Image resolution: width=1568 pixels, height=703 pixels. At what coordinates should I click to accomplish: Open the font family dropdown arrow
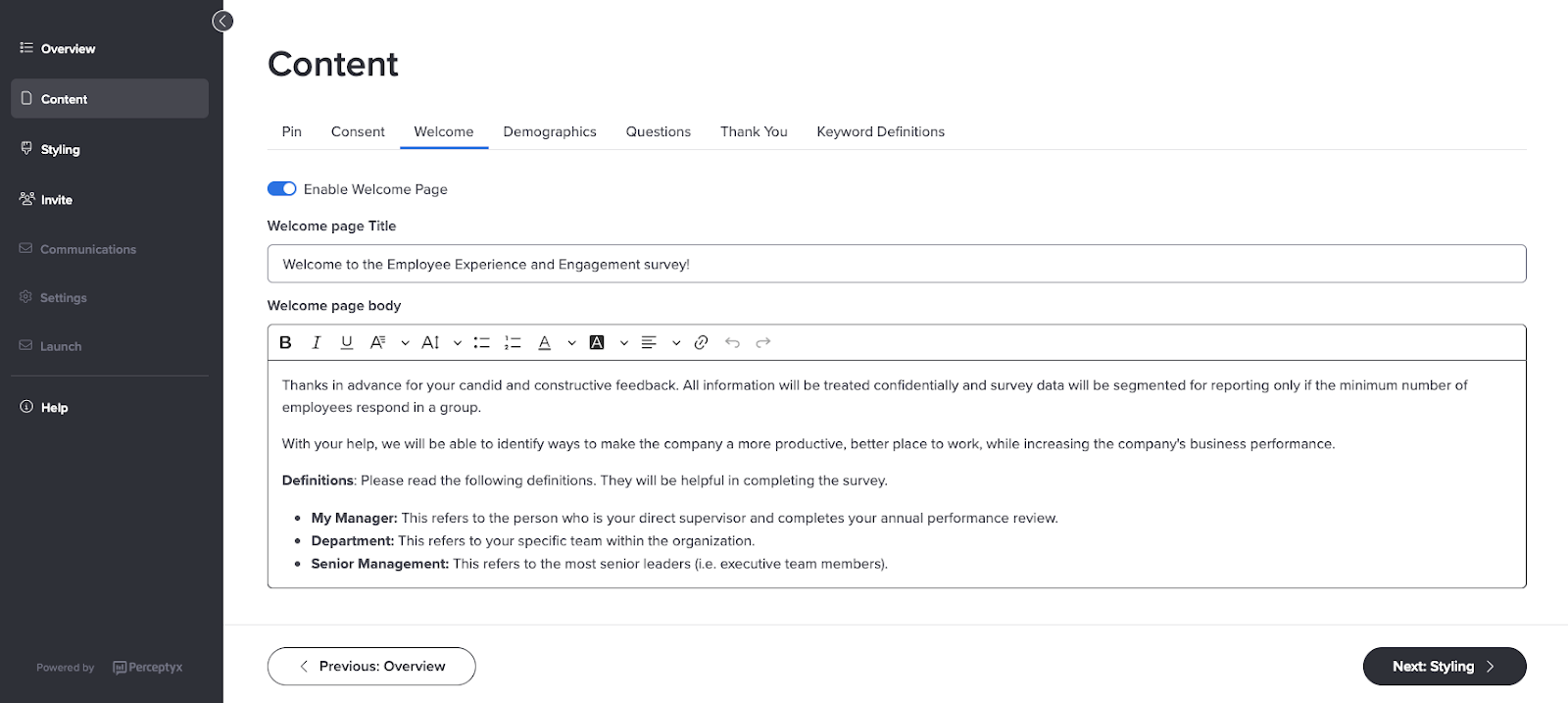click(x=405, y=343)
